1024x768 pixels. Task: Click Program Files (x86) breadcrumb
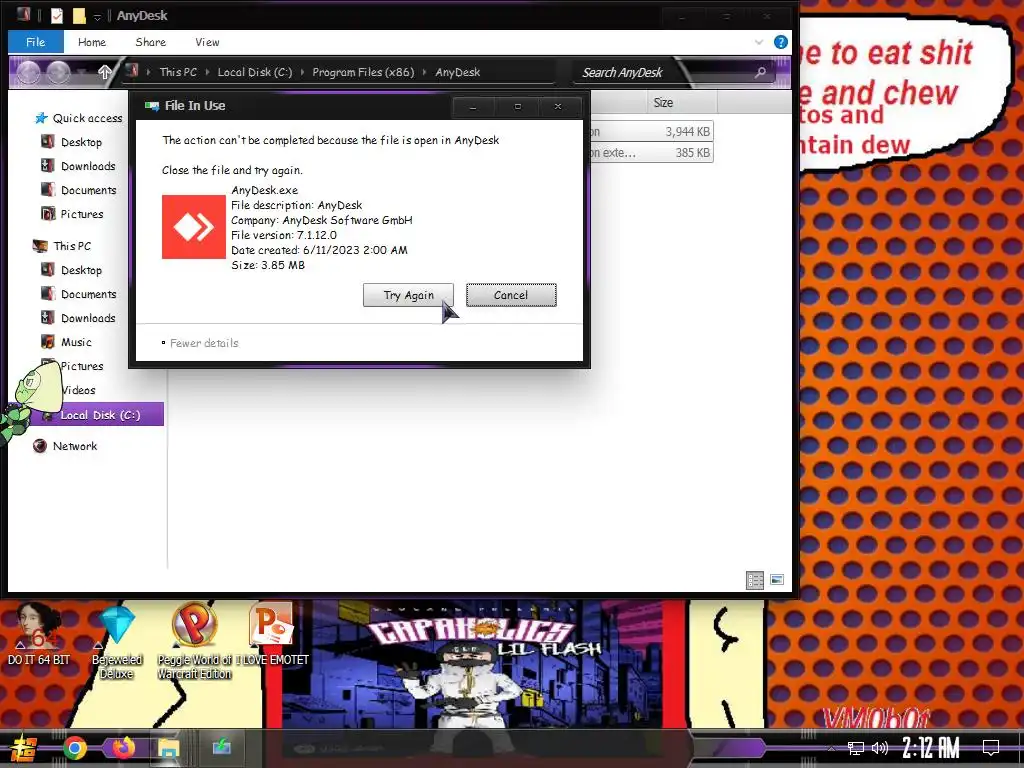(363, 72)
